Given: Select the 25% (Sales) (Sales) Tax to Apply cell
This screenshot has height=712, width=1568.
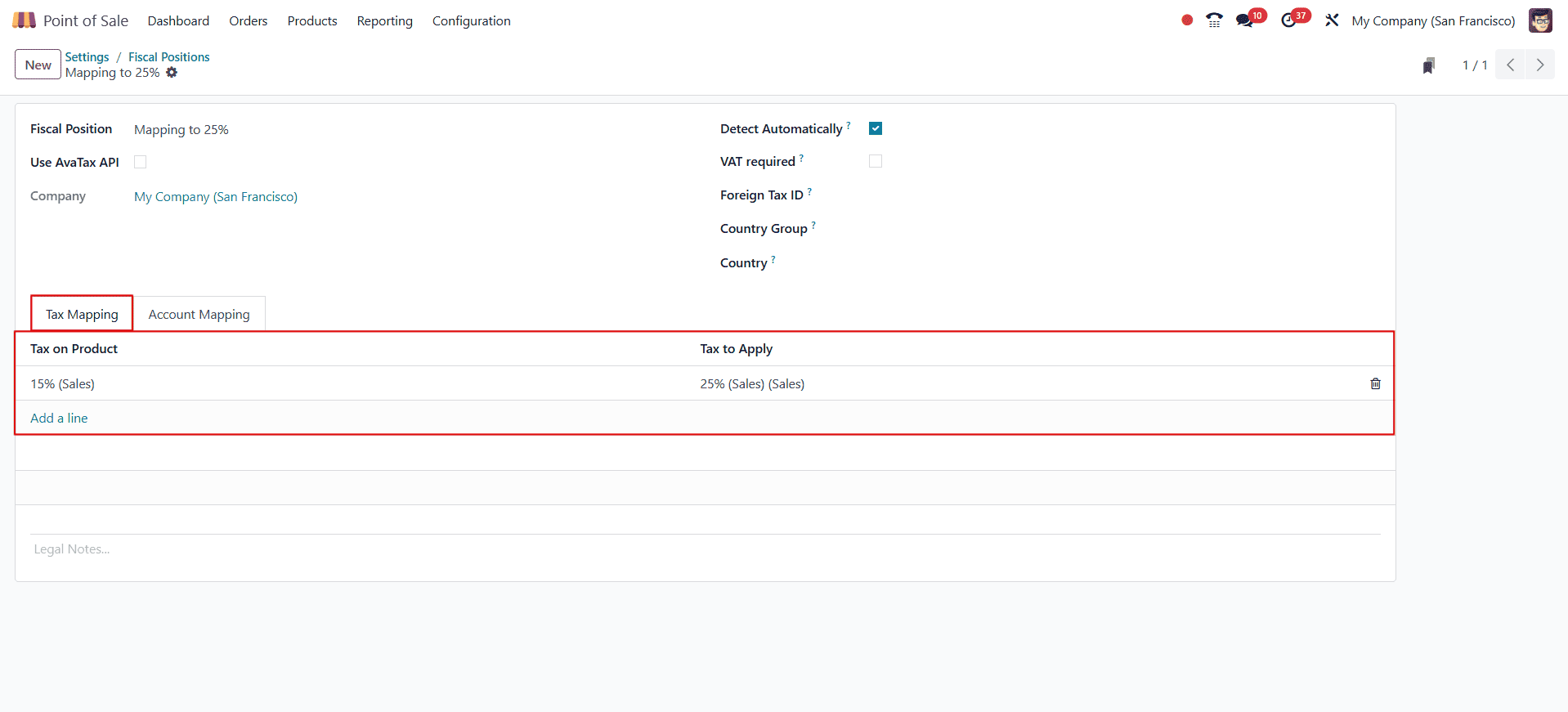Looking at the screenshot, I should [1026, 383].
